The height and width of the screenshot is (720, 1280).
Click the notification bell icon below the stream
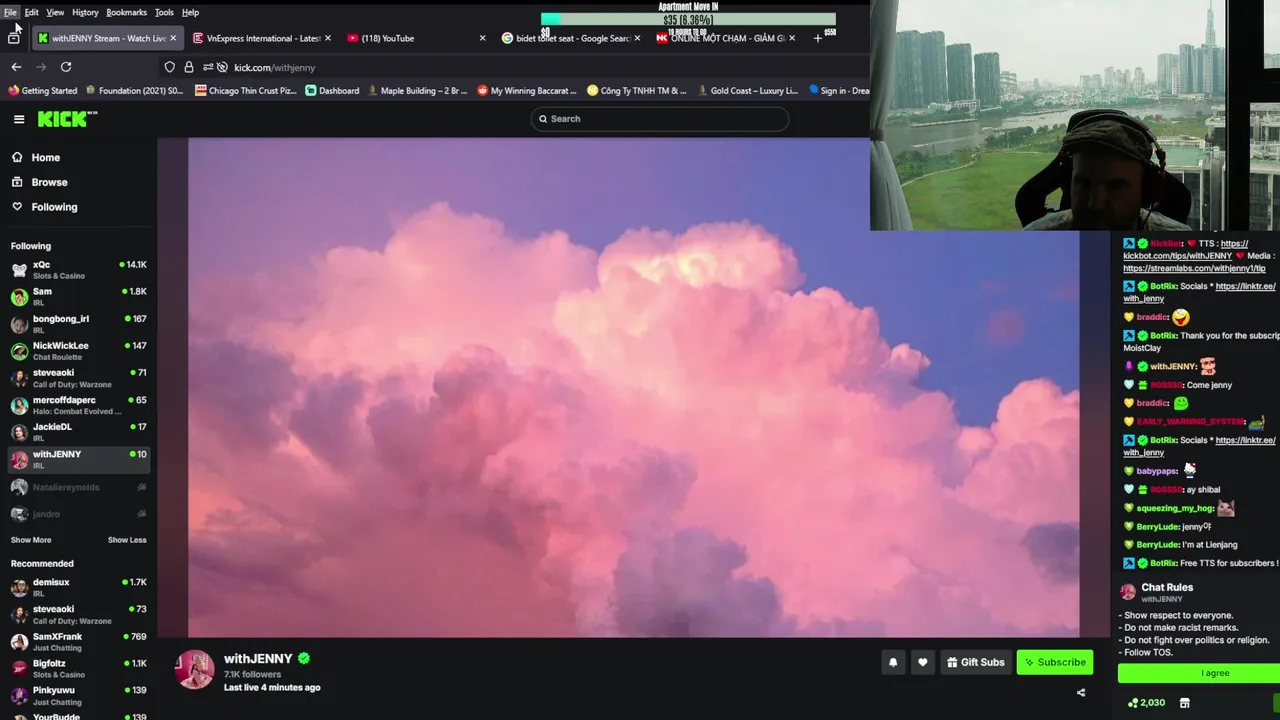pos(893,662)
